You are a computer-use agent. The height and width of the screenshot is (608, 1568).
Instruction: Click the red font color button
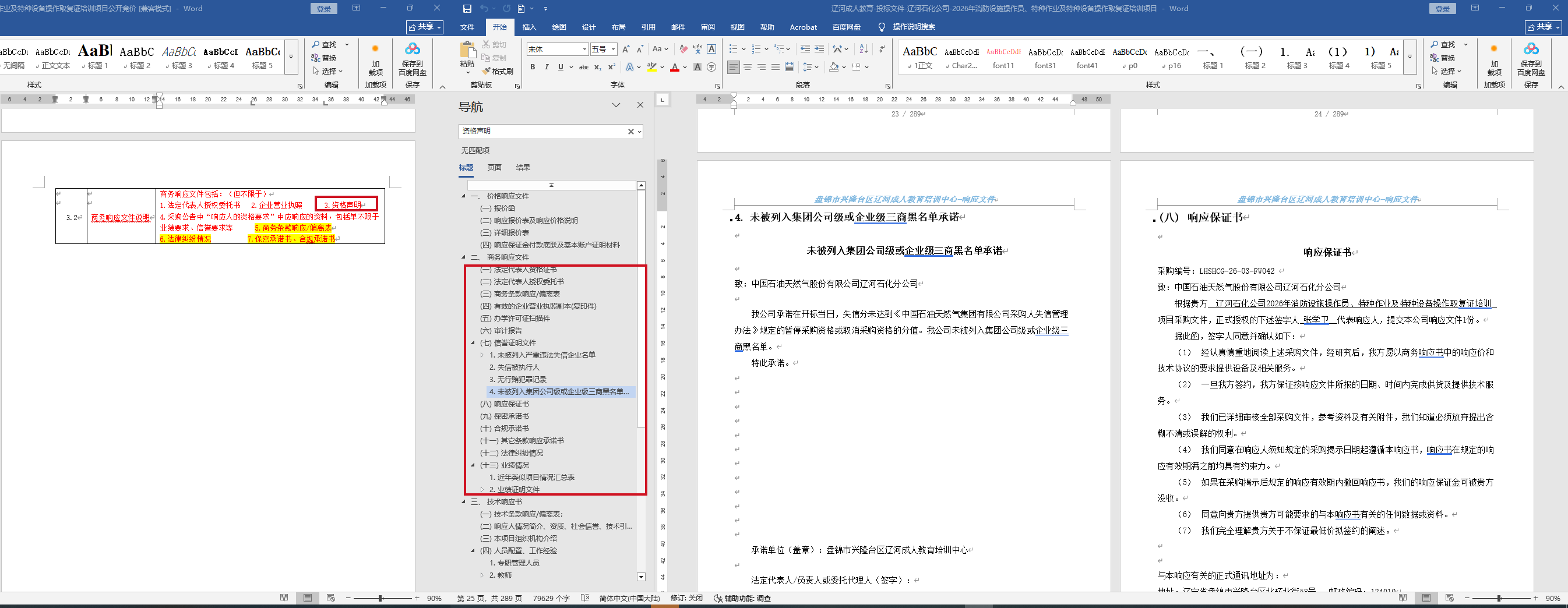(x=674, y=67)
